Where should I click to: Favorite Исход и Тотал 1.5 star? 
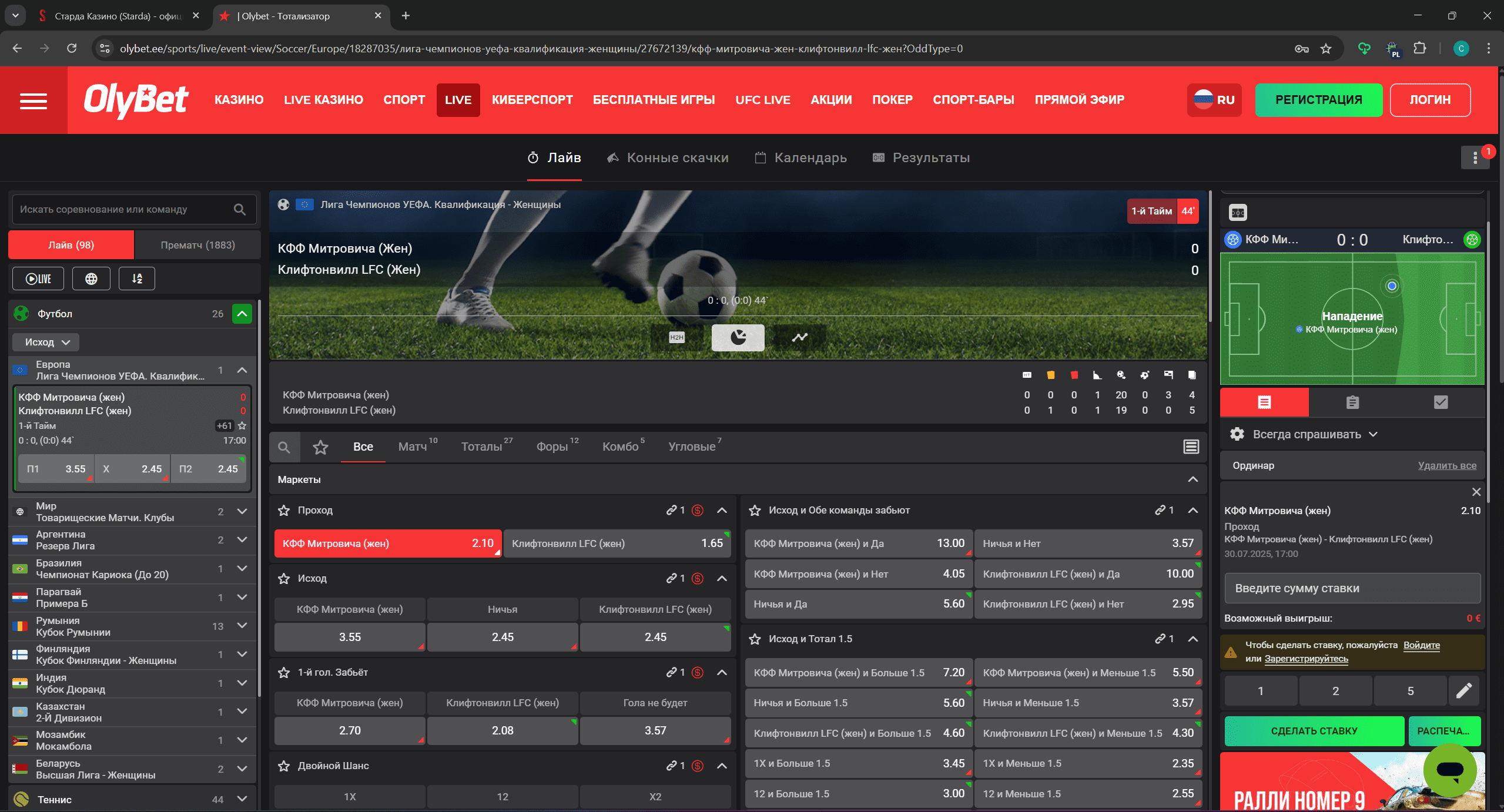755,639
